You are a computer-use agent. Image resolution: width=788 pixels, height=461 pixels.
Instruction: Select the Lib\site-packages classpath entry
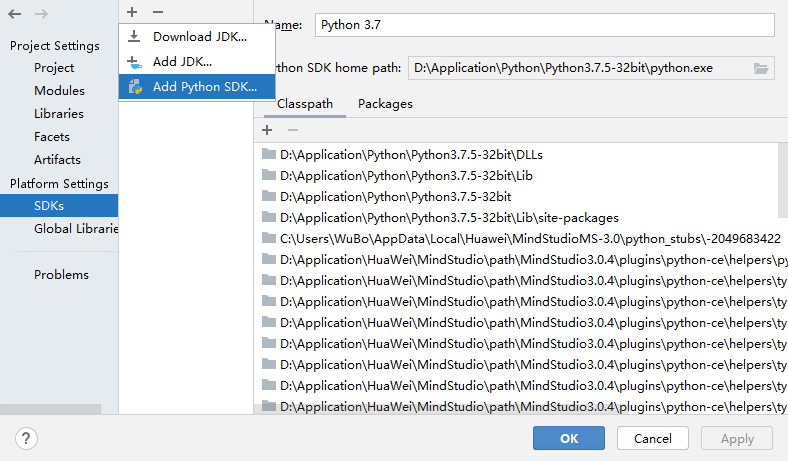448,218
